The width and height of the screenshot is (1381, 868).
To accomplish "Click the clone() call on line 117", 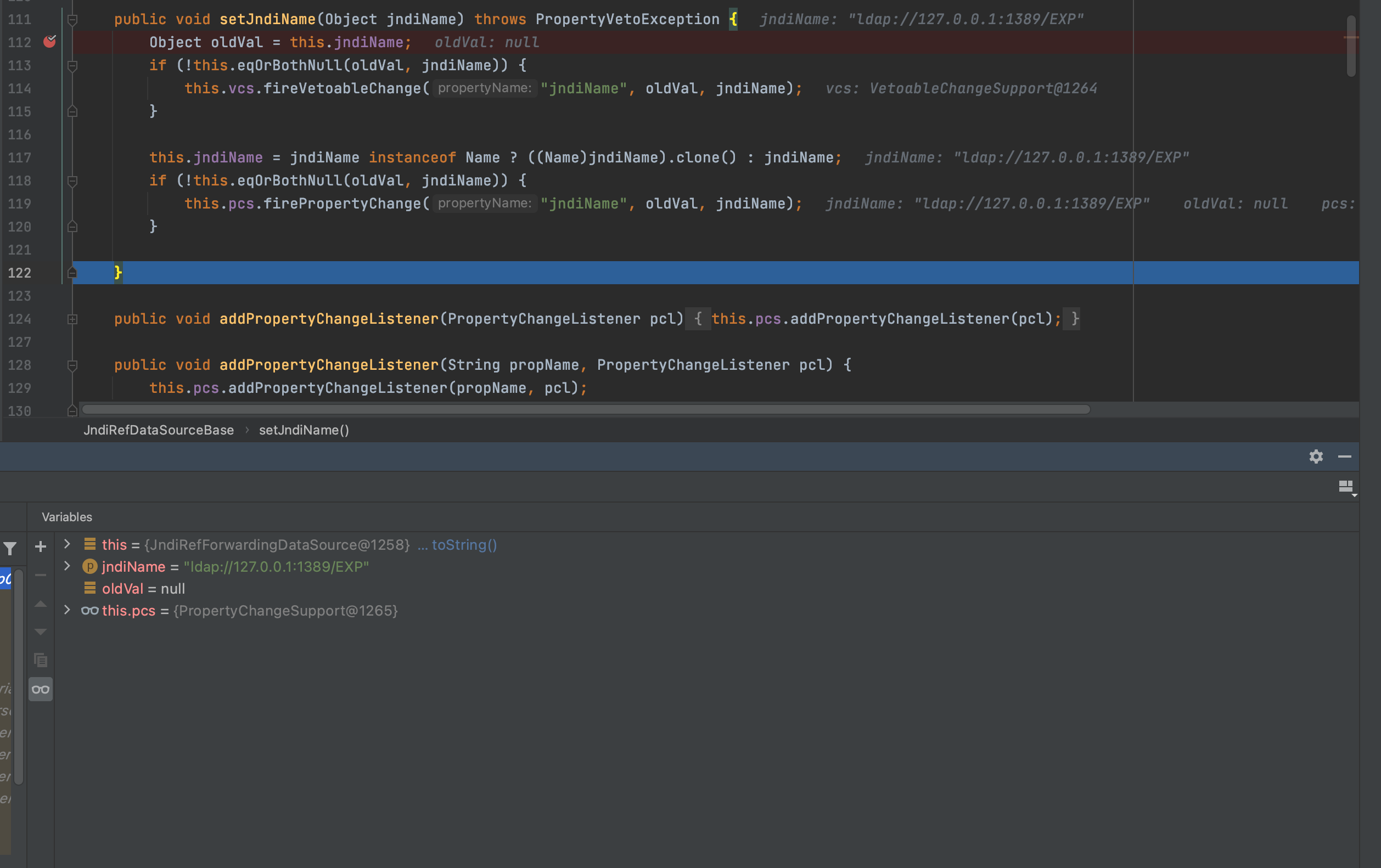I will (706, 157).
